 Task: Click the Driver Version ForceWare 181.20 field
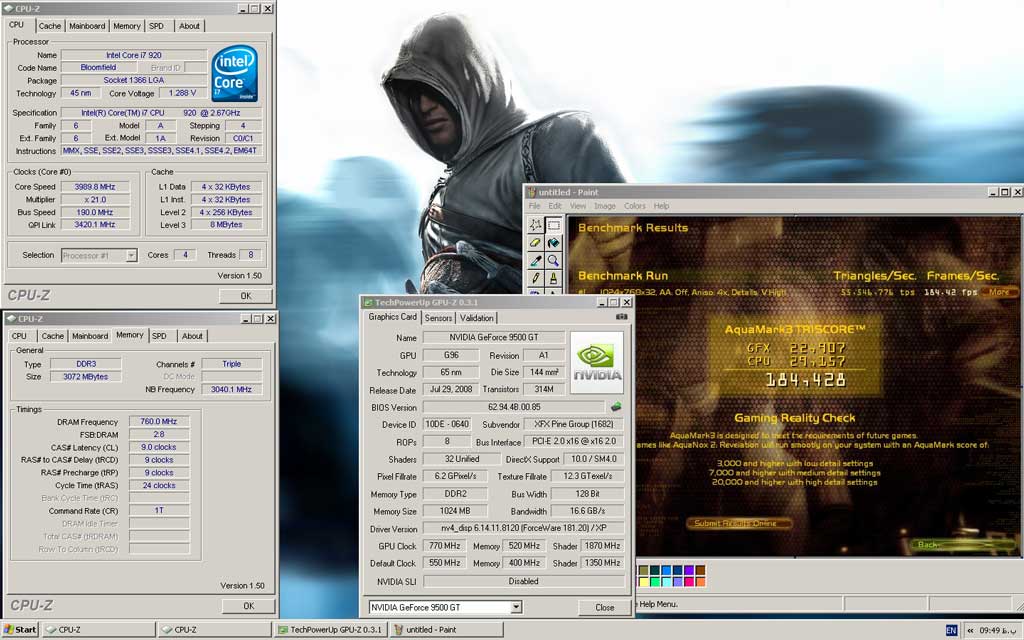[x=523, y=528]
